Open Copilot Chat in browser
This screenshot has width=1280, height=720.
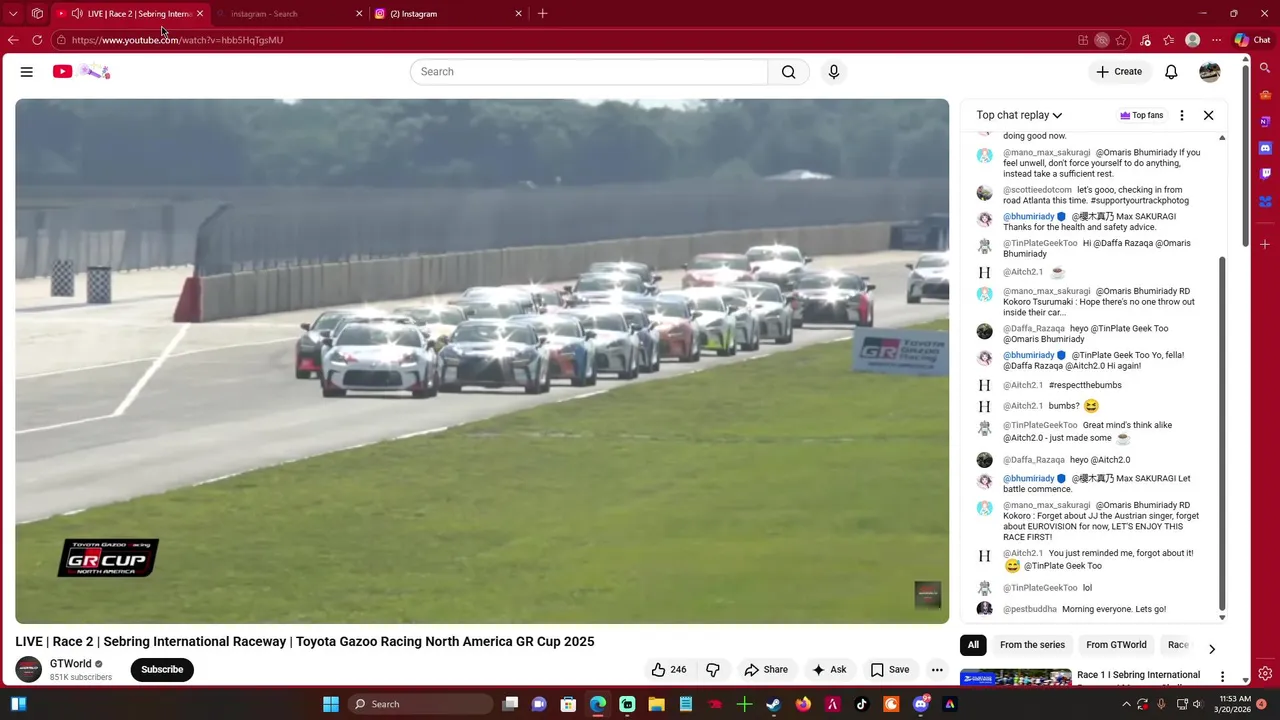point(1252,40)
